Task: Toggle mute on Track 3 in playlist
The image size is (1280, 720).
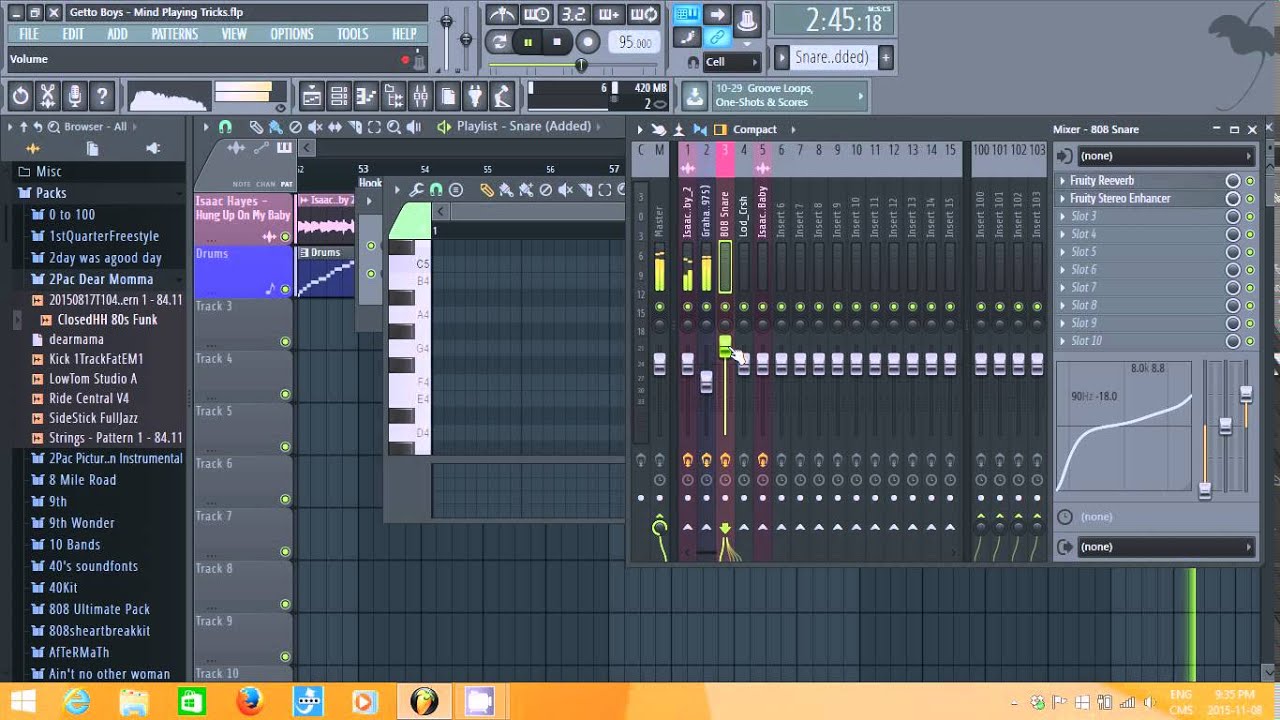Action: click(285, 342)
